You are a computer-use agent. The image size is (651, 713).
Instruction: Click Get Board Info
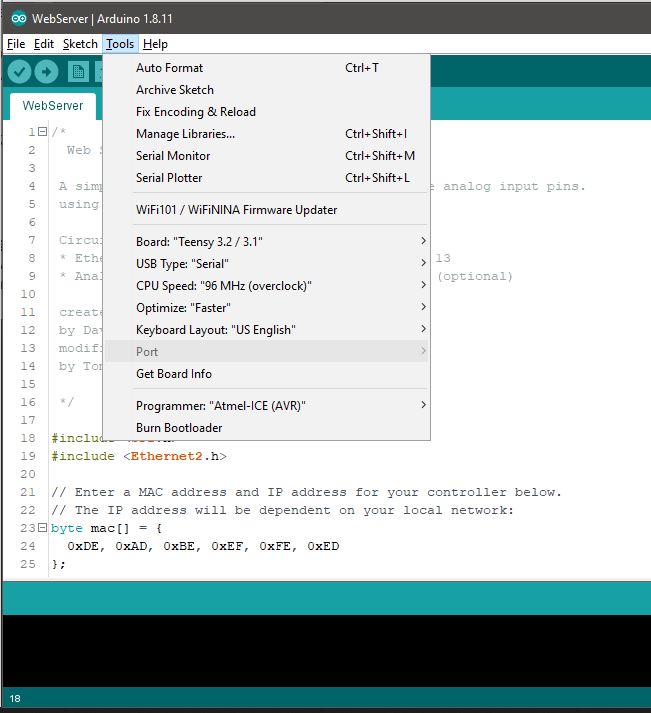(267, 374)
